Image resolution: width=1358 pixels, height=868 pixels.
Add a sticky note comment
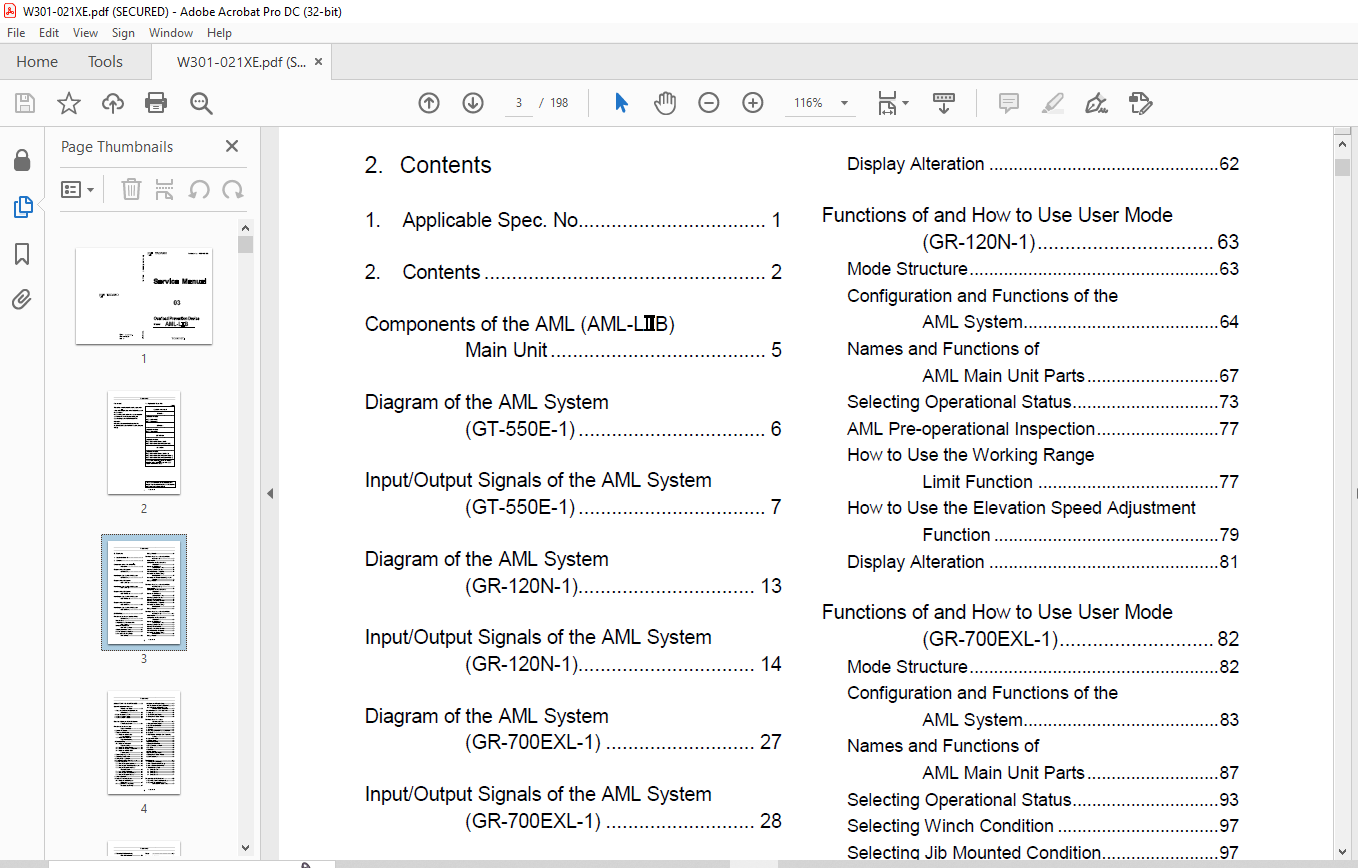pos(1009,103)
